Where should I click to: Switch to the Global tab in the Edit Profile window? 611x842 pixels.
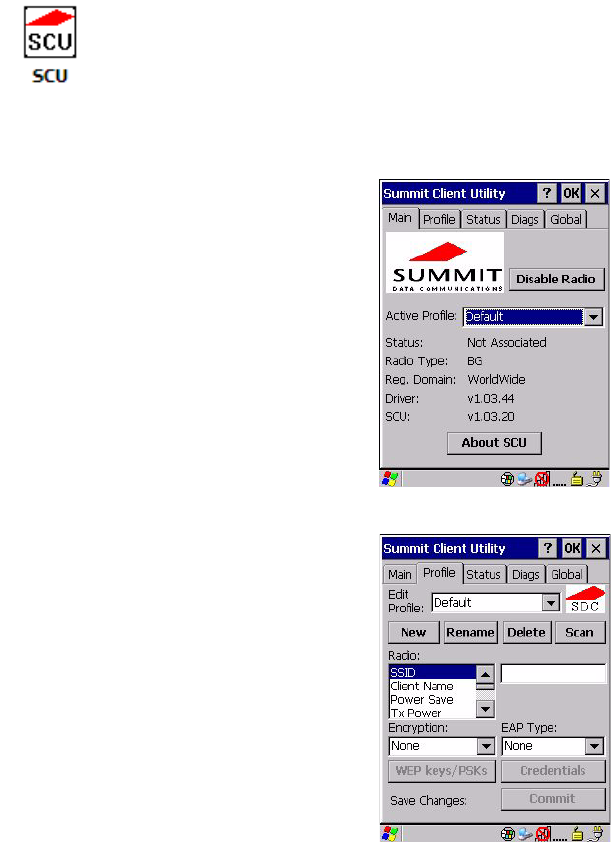566,575
